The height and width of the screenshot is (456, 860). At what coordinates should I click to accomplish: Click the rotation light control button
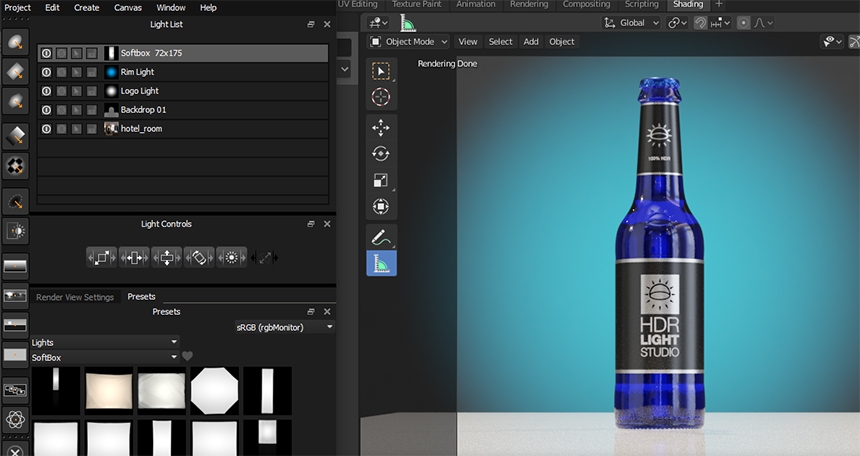(x=199, y=257)
